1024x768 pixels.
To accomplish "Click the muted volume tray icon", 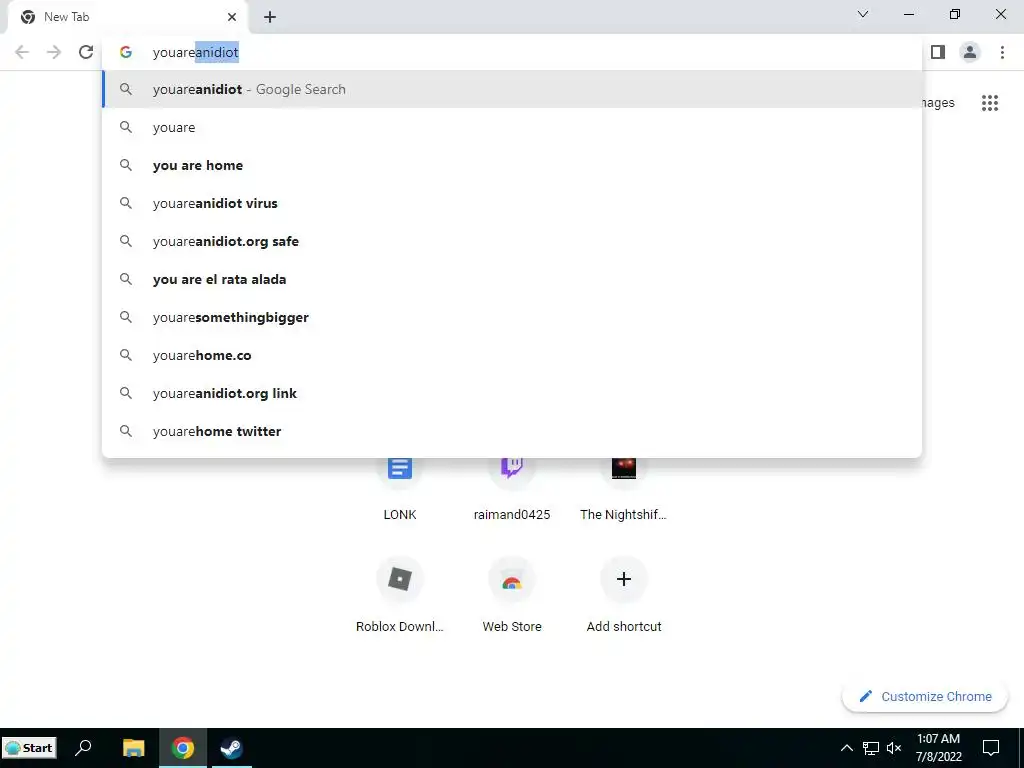I will click(x=894, y=748).
